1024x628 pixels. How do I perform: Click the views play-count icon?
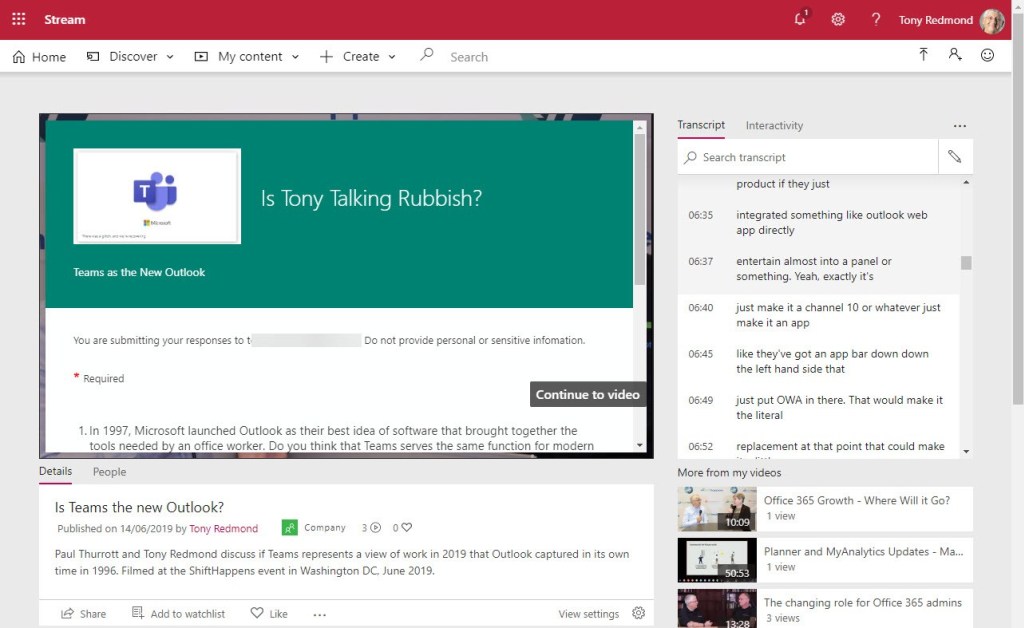(376, 527)
